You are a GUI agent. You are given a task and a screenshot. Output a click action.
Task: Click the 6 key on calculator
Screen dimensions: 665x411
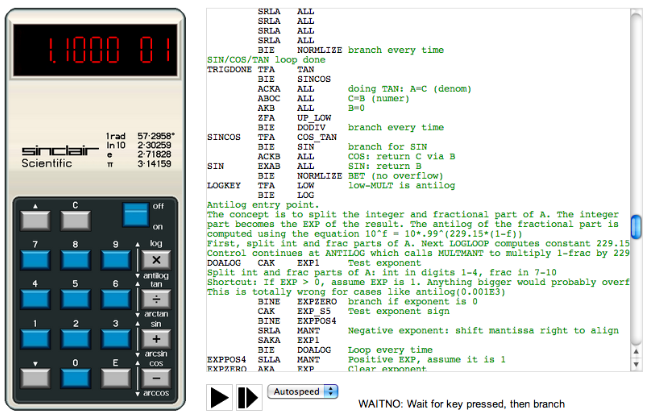(115, 299)
